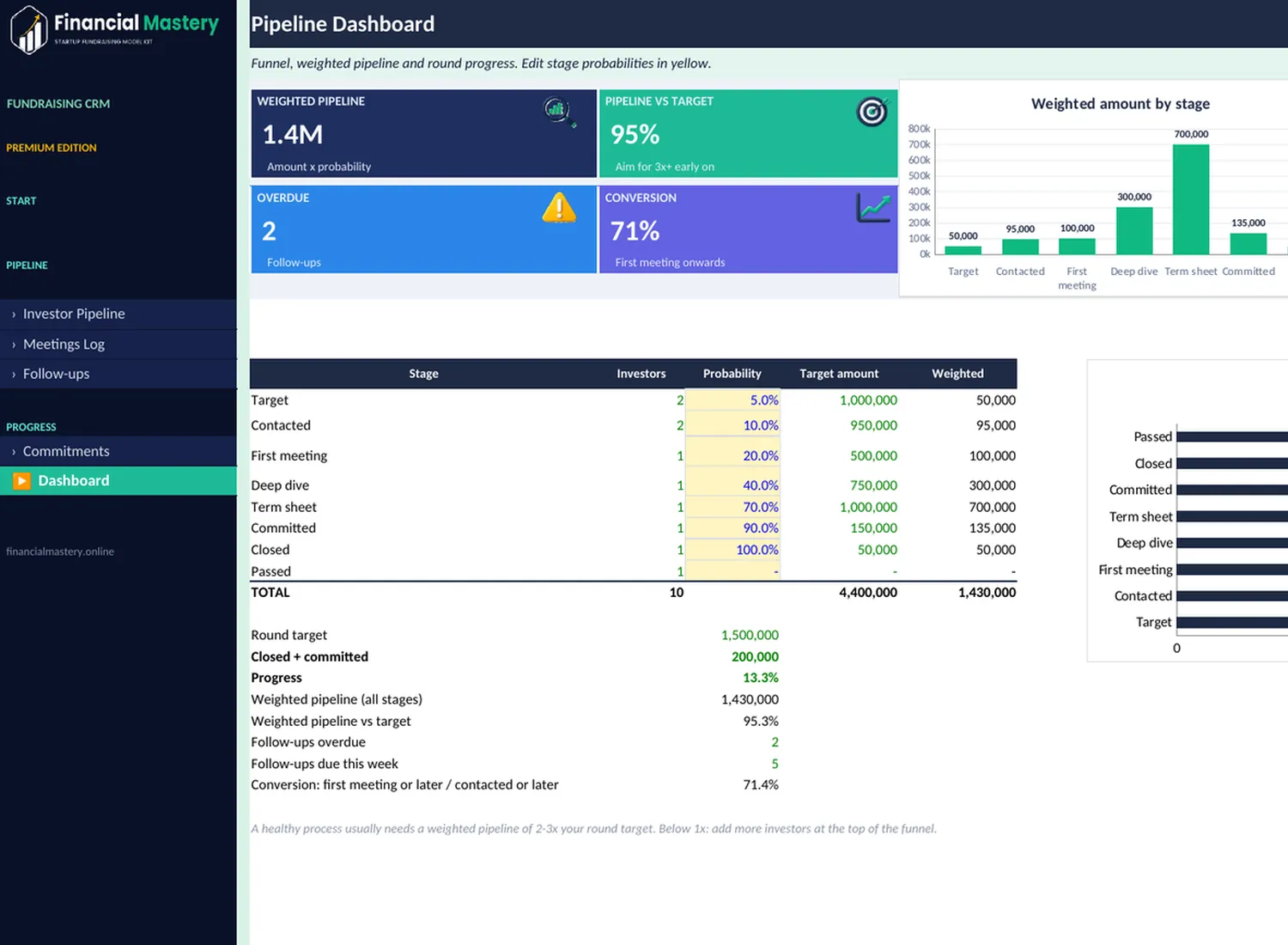Click the Deep dive bar labeled 300,000
Screen dimensions: 1288x945
tap(1134, 231)
